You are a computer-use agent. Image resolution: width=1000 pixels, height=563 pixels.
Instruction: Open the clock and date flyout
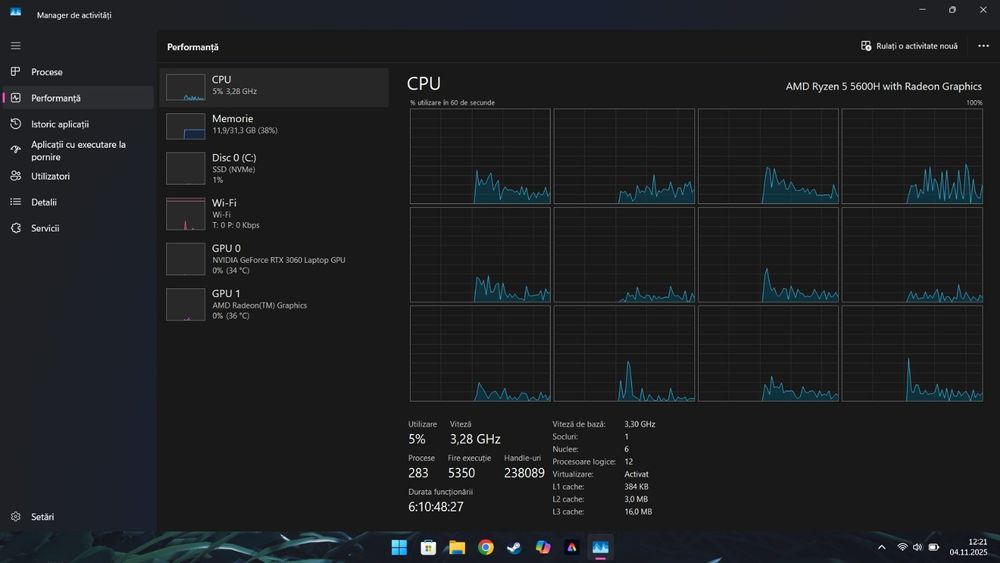pyautogui.click(x=968, y=547)
